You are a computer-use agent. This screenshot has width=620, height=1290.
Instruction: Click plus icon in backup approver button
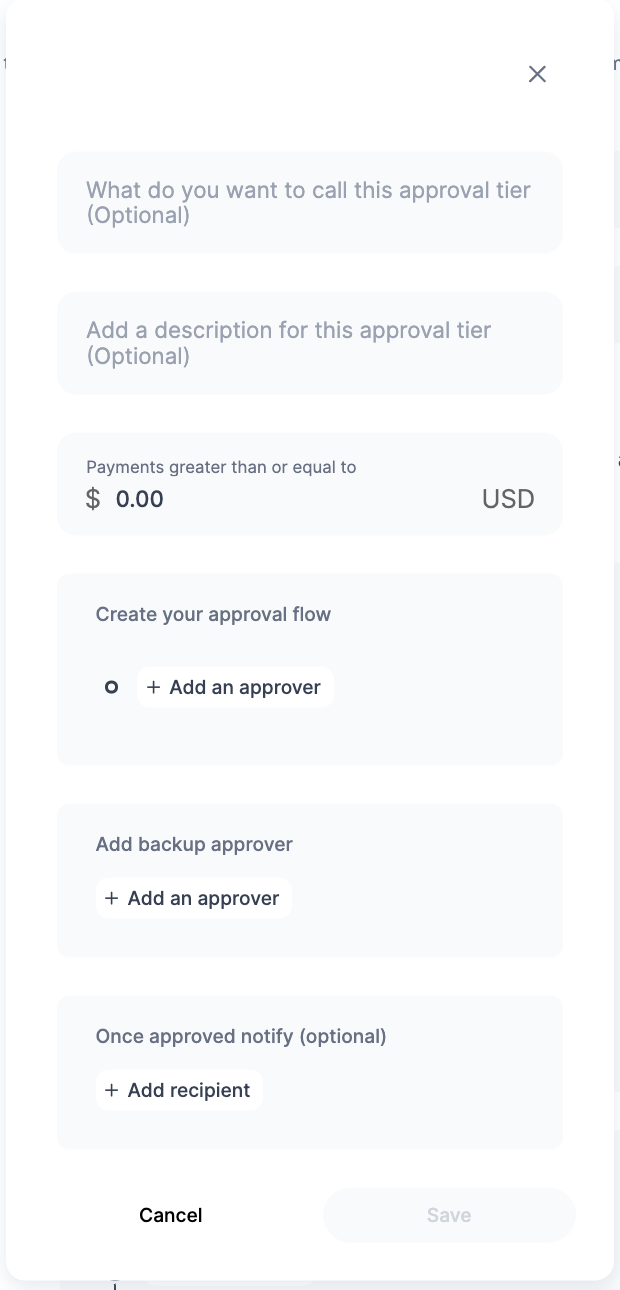point(111,898)
